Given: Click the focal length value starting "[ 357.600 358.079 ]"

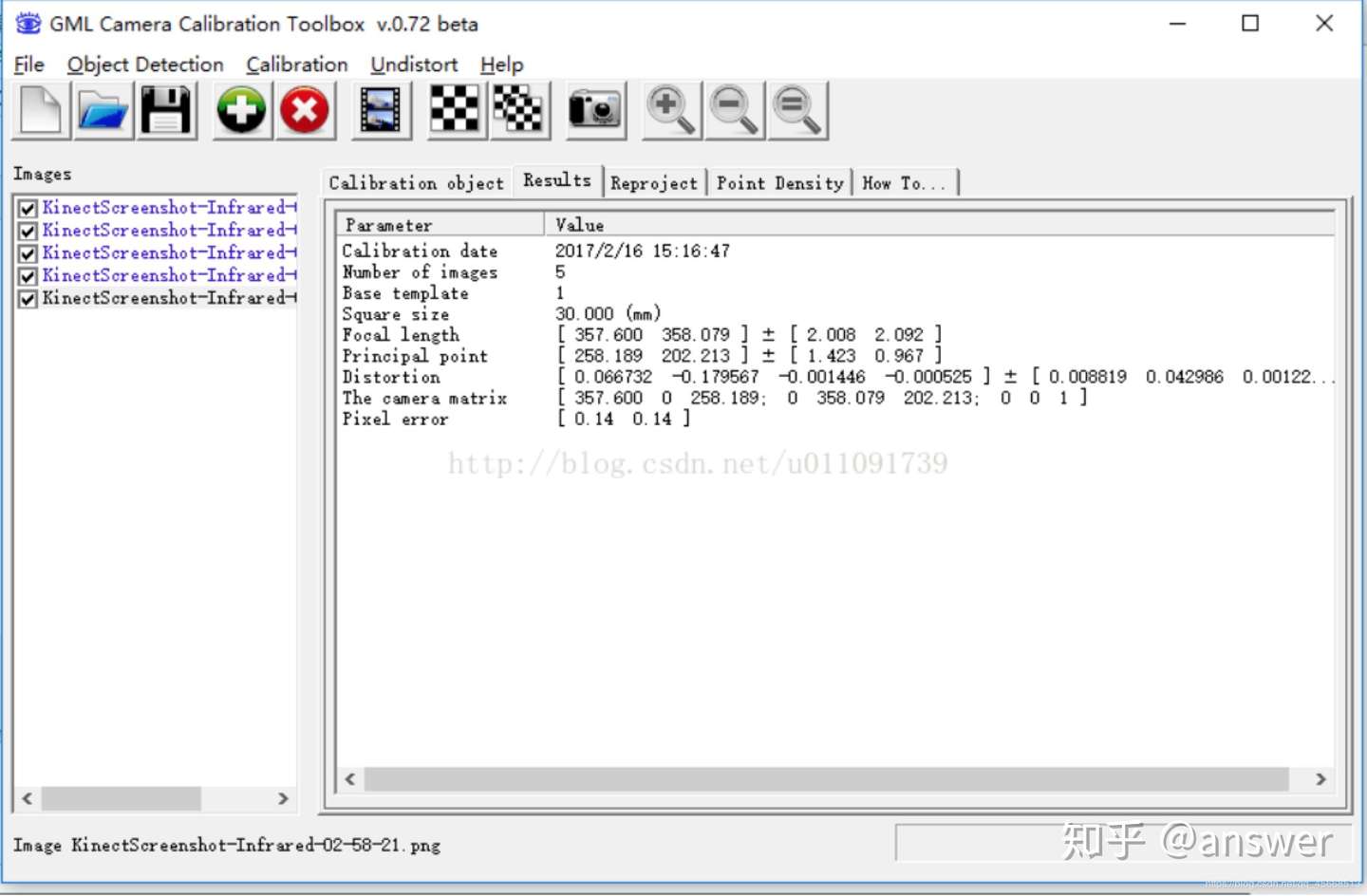Looking at the screenshot, I should pyautogui.click(x=749, y=335).
